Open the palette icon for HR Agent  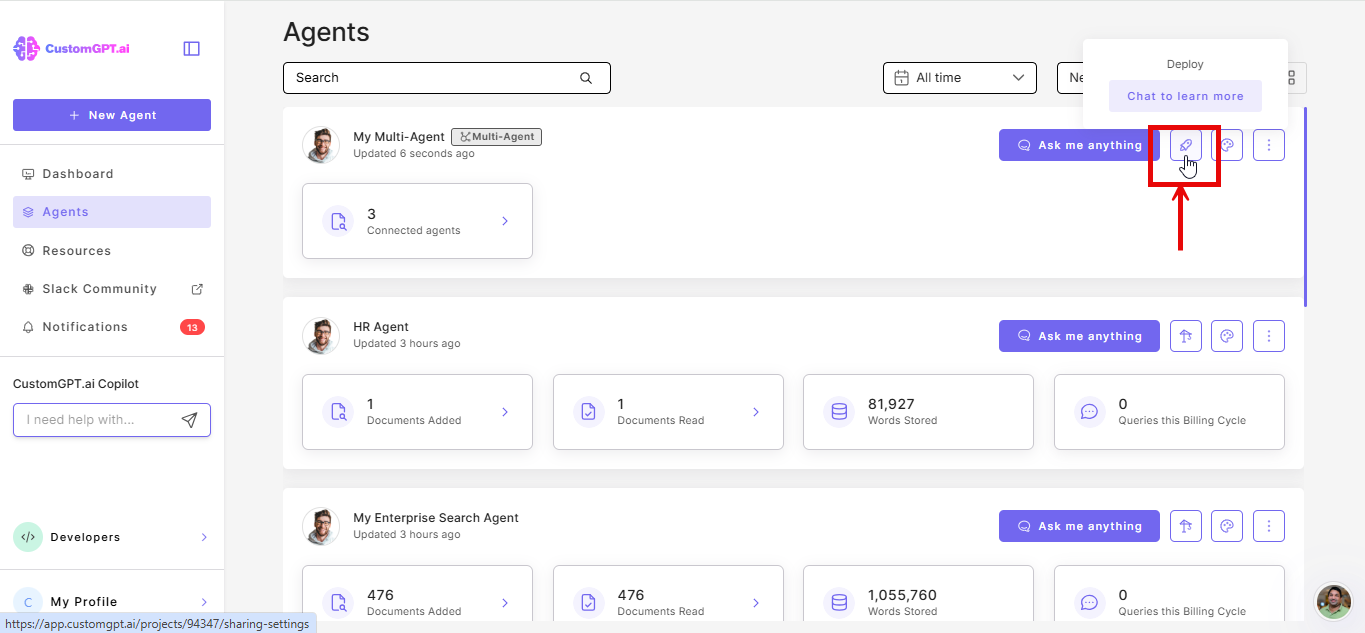click(x=1227, y=336)
